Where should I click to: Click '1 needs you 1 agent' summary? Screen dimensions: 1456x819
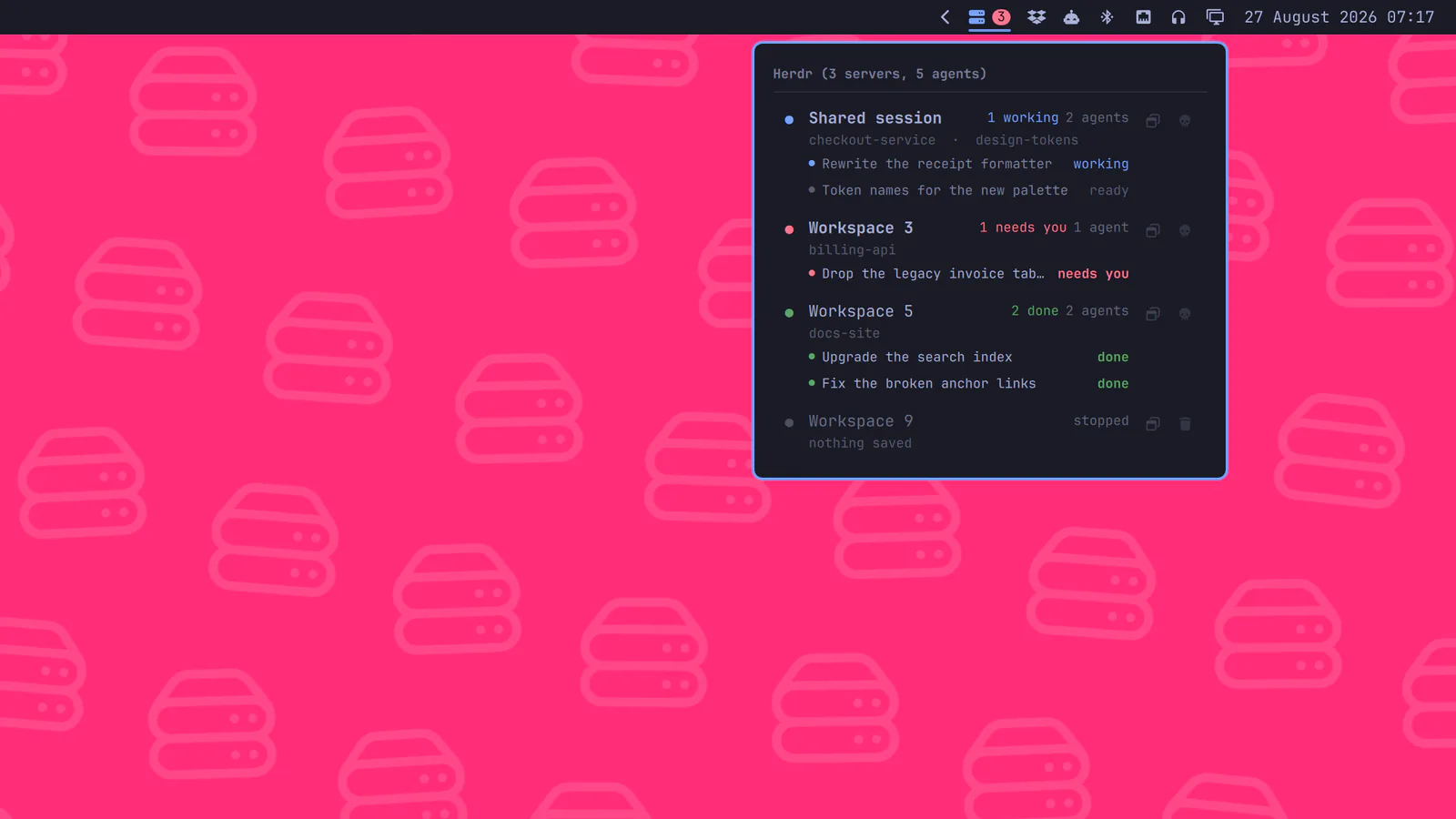1054,227
